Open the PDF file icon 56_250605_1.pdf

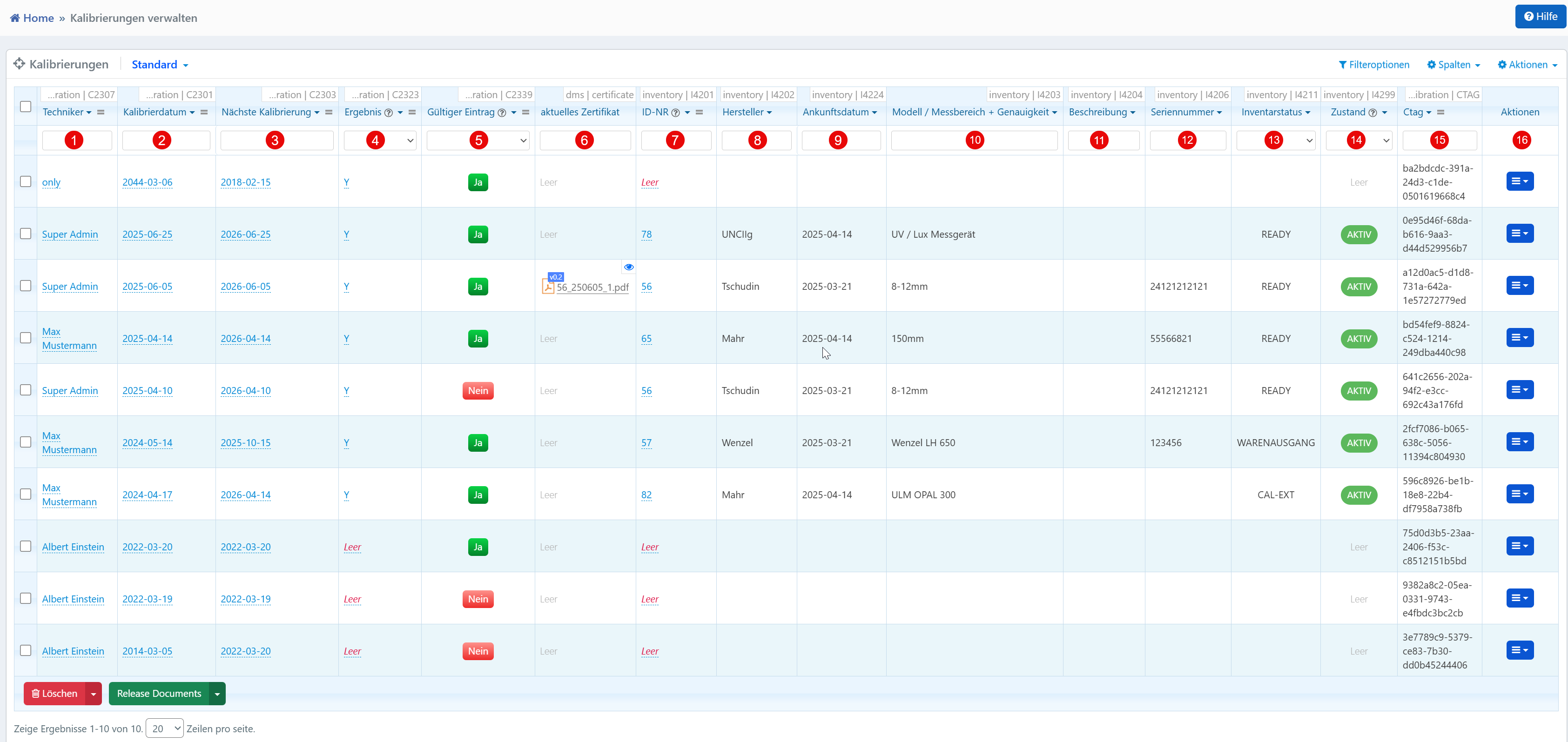coord(548,287)
